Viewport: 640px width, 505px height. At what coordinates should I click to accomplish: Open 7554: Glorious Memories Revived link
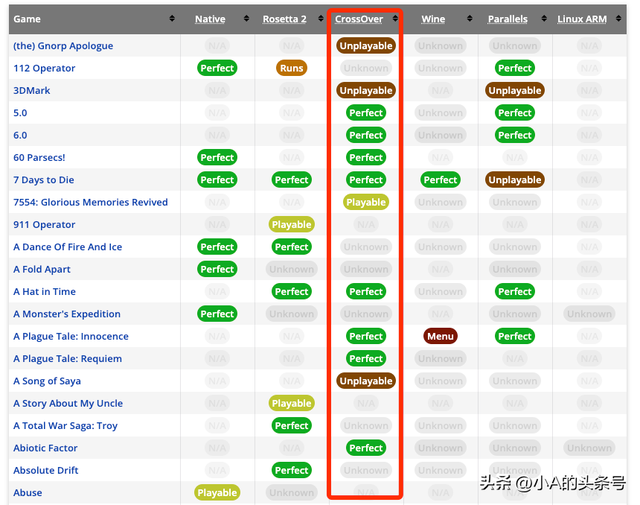pos(90,202)
